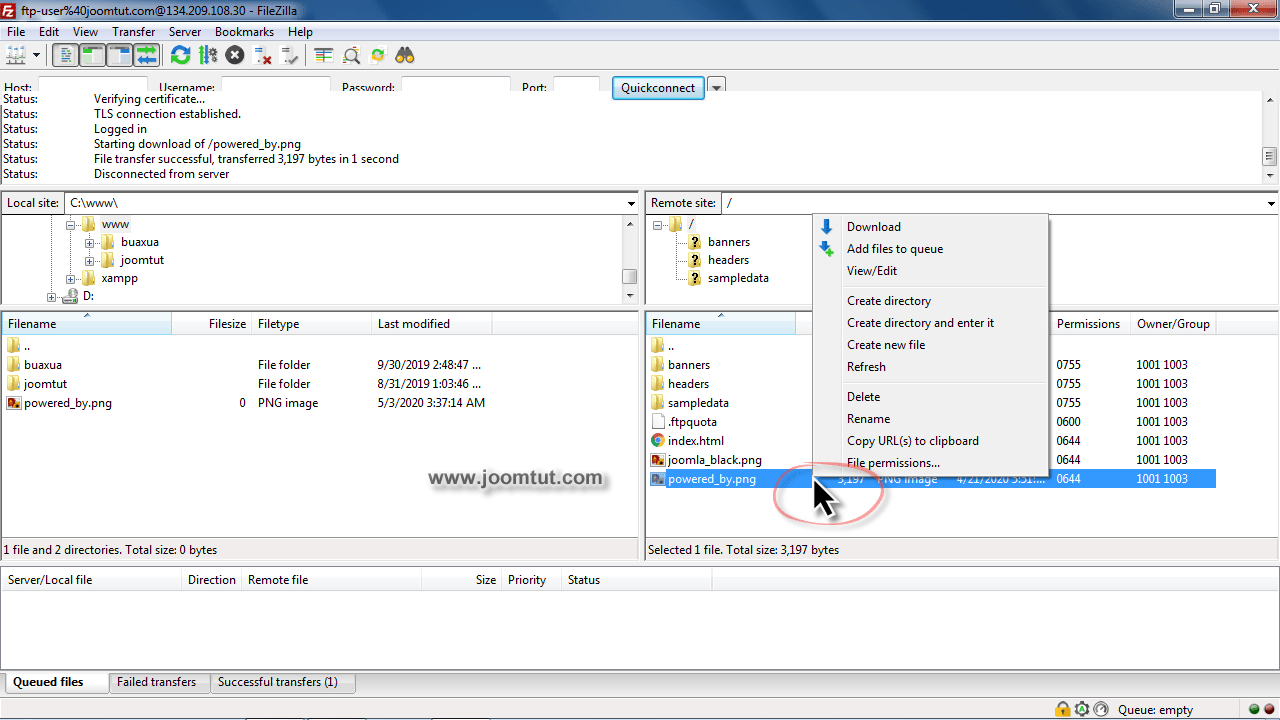Search for files on the server
The height and width of the screenshot is (720, 1280).
(x=404, y=55)
